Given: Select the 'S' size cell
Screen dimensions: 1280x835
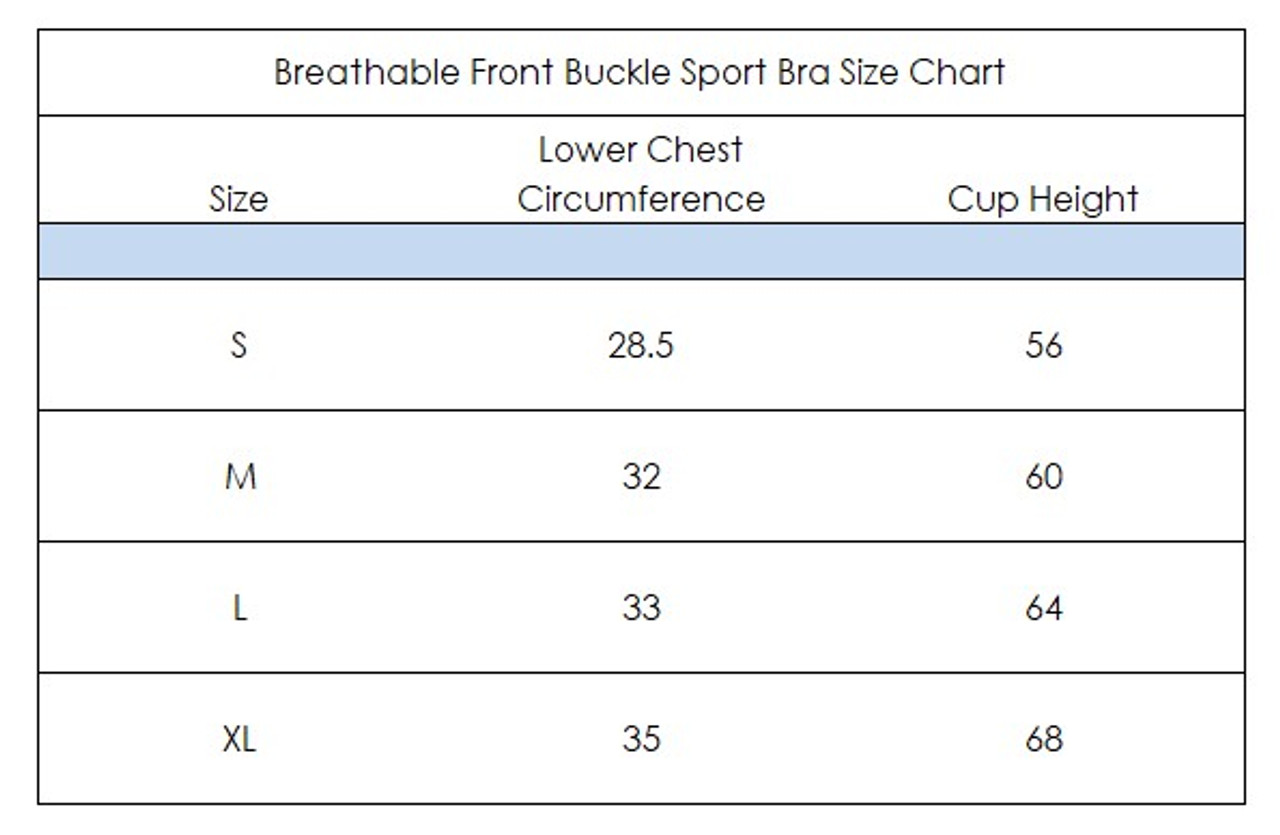Looking at the screenshot, I should [239, 345].
